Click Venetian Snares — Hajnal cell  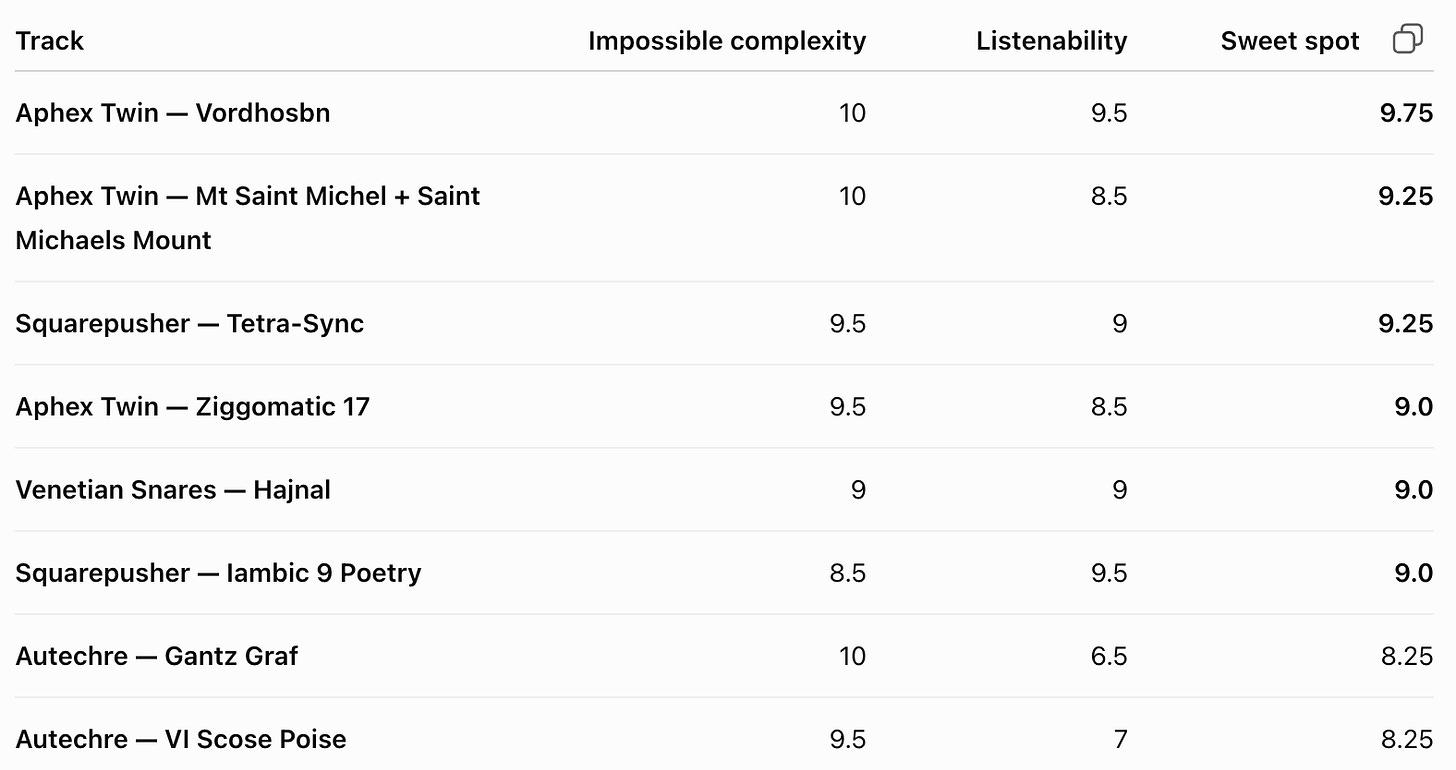click(x=173, y=490)
